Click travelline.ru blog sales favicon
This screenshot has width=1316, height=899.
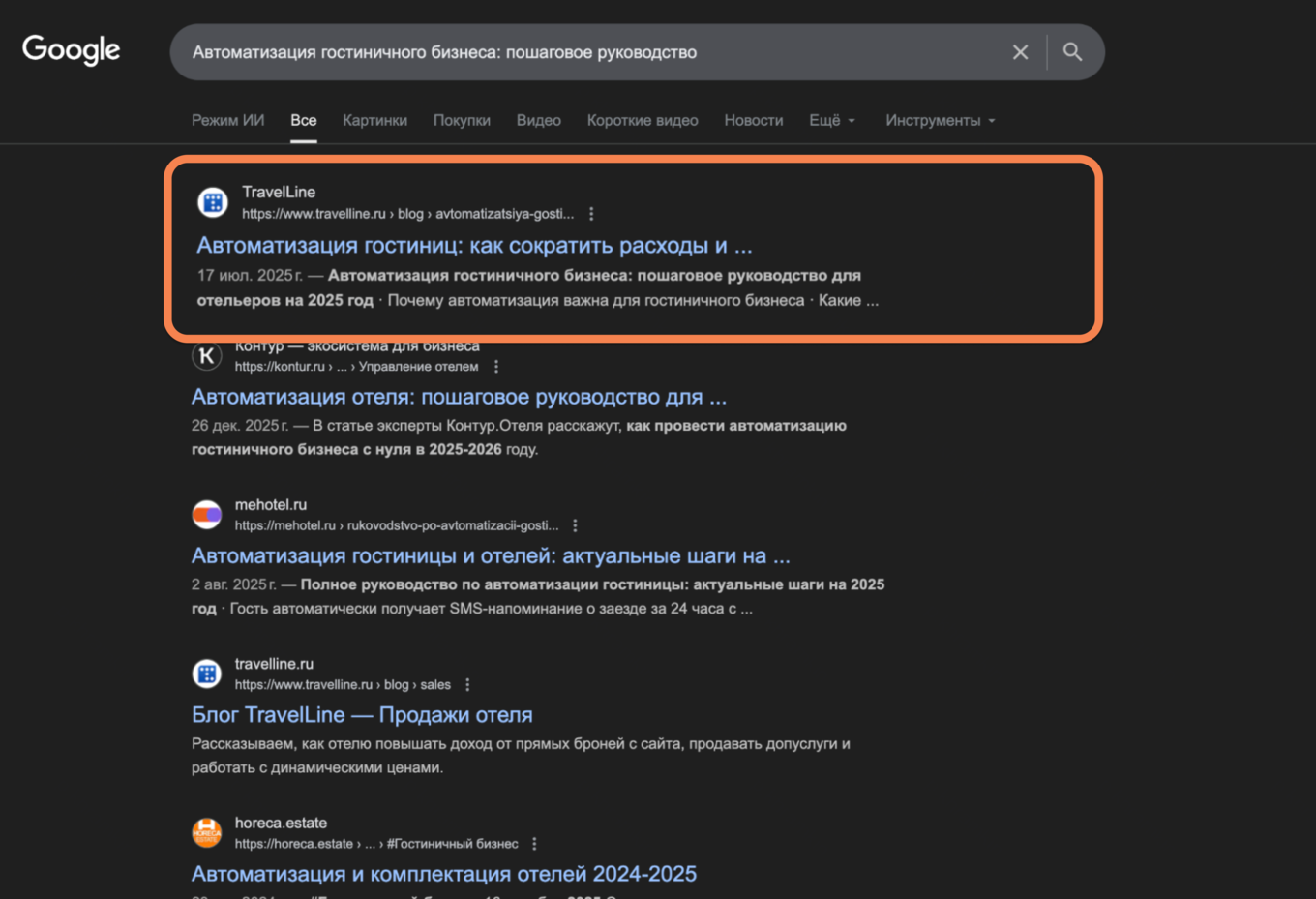coord(207,674)
